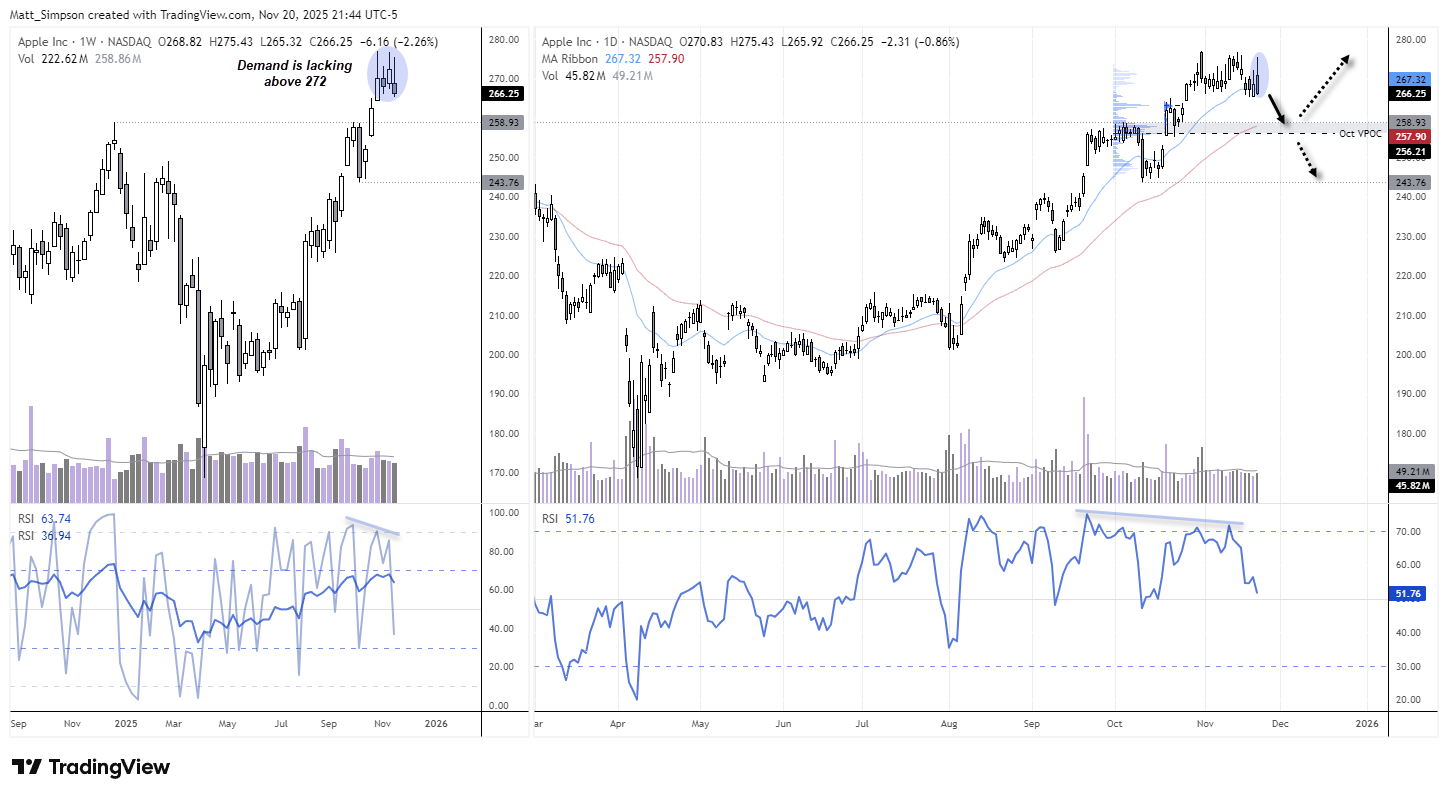Click the 2026 label on the weekly time axis
The image size is (1448, 797).
(436, 723)
